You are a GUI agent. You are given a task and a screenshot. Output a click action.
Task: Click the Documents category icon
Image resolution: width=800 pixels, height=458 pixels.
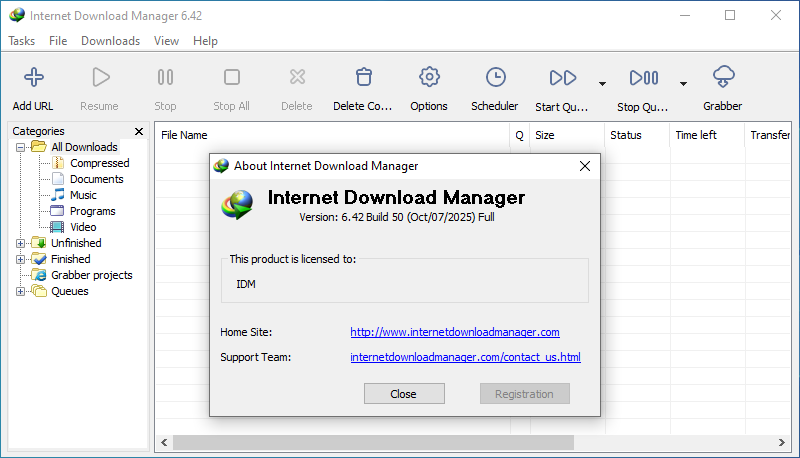pos(58,179)
